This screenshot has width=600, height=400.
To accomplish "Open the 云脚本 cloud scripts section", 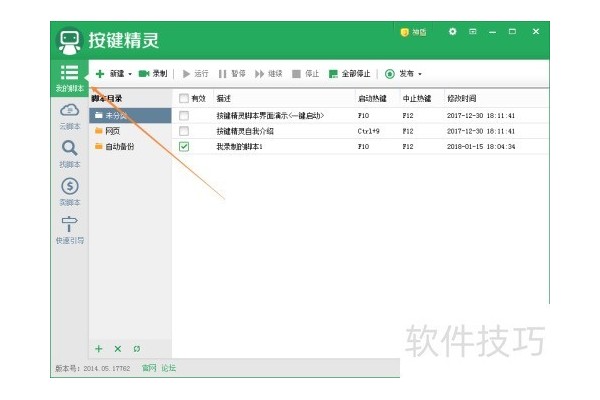I will 69,116.
